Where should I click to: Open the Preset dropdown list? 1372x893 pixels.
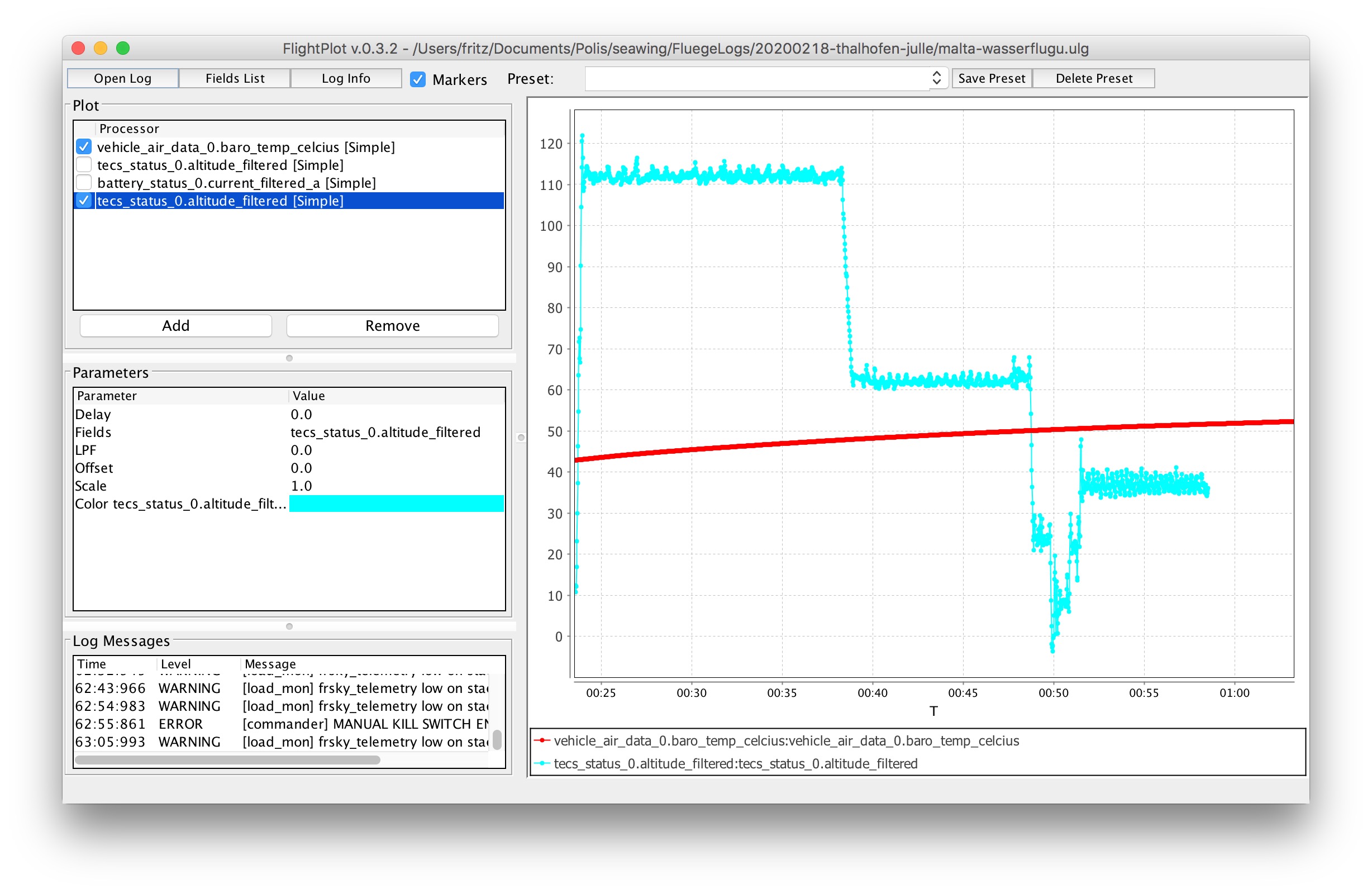tap(756, 78)
